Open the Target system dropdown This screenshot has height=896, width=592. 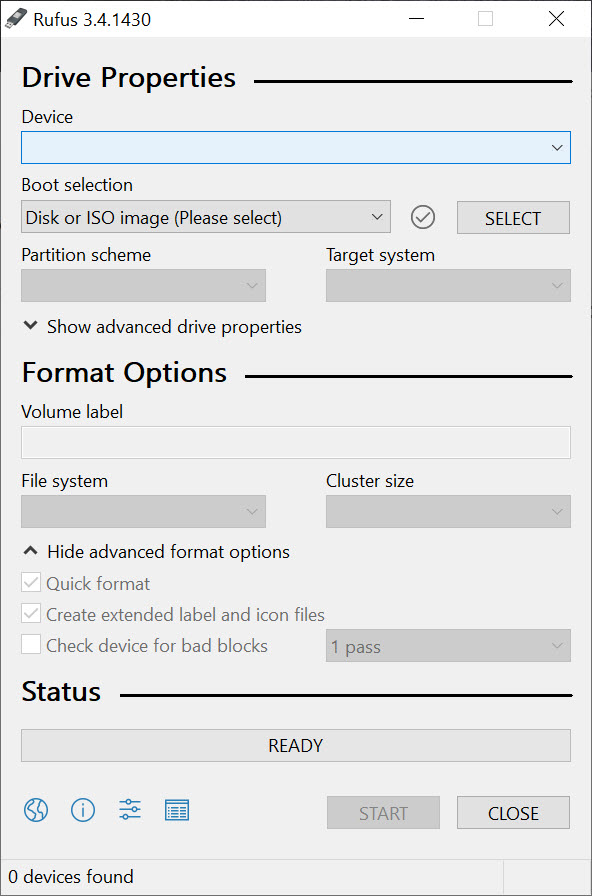point(448,285)
